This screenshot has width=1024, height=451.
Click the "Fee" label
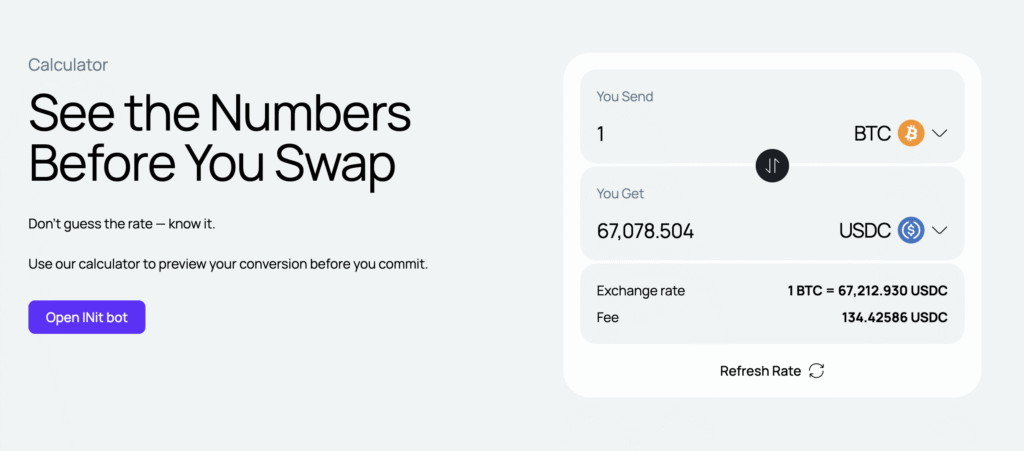pyautogui.click(x=608, y=318)
